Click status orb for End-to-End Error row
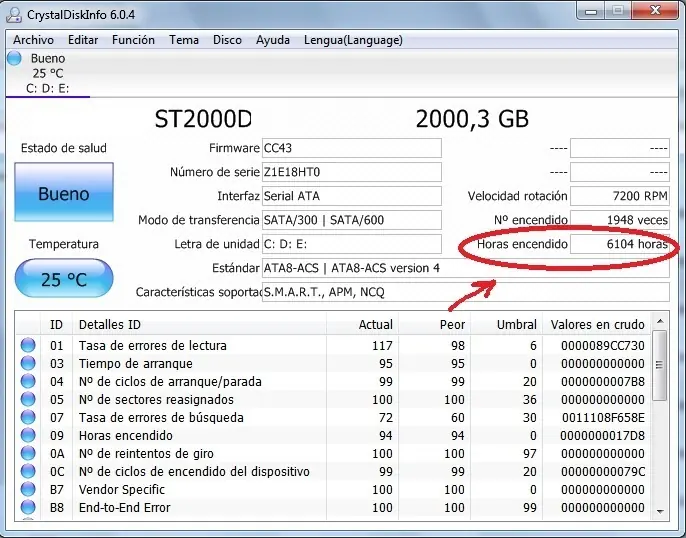 (28, 507)
